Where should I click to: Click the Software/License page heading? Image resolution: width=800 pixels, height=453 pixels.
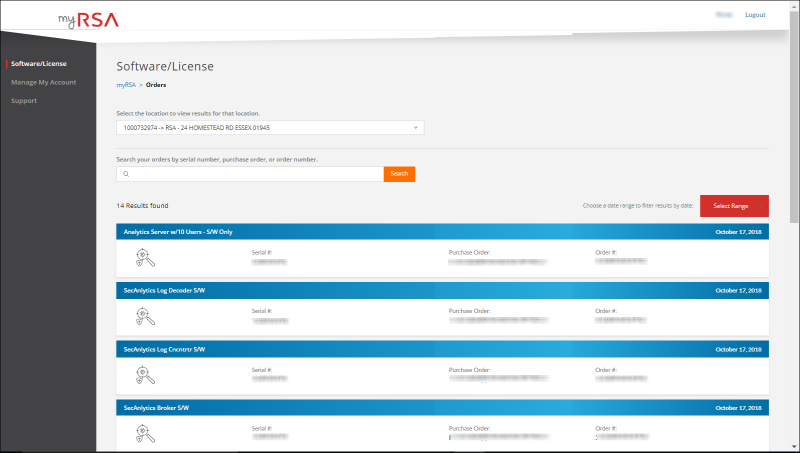165,66
